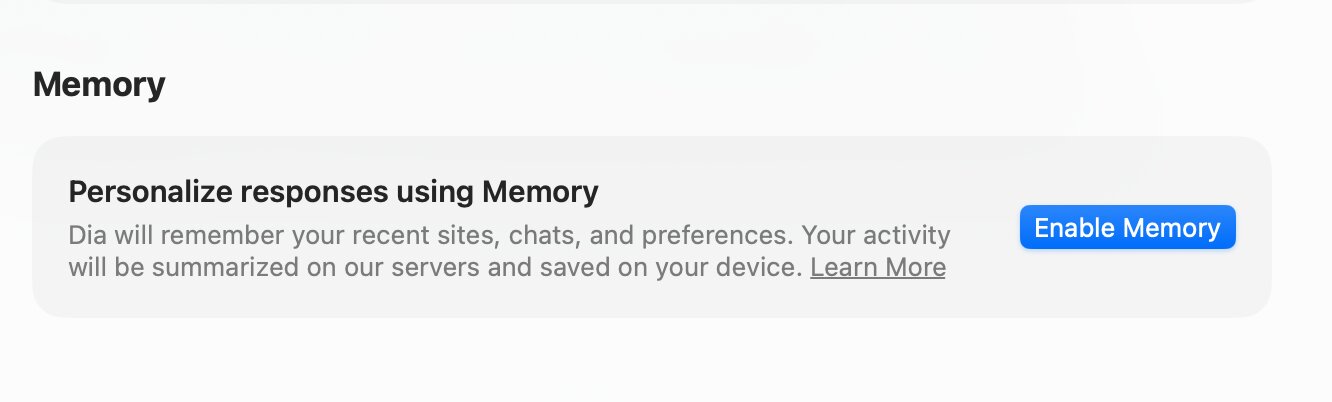Open the Learn More link
This screenshot has height=402, width=1332.
click(x=877, y=268)
